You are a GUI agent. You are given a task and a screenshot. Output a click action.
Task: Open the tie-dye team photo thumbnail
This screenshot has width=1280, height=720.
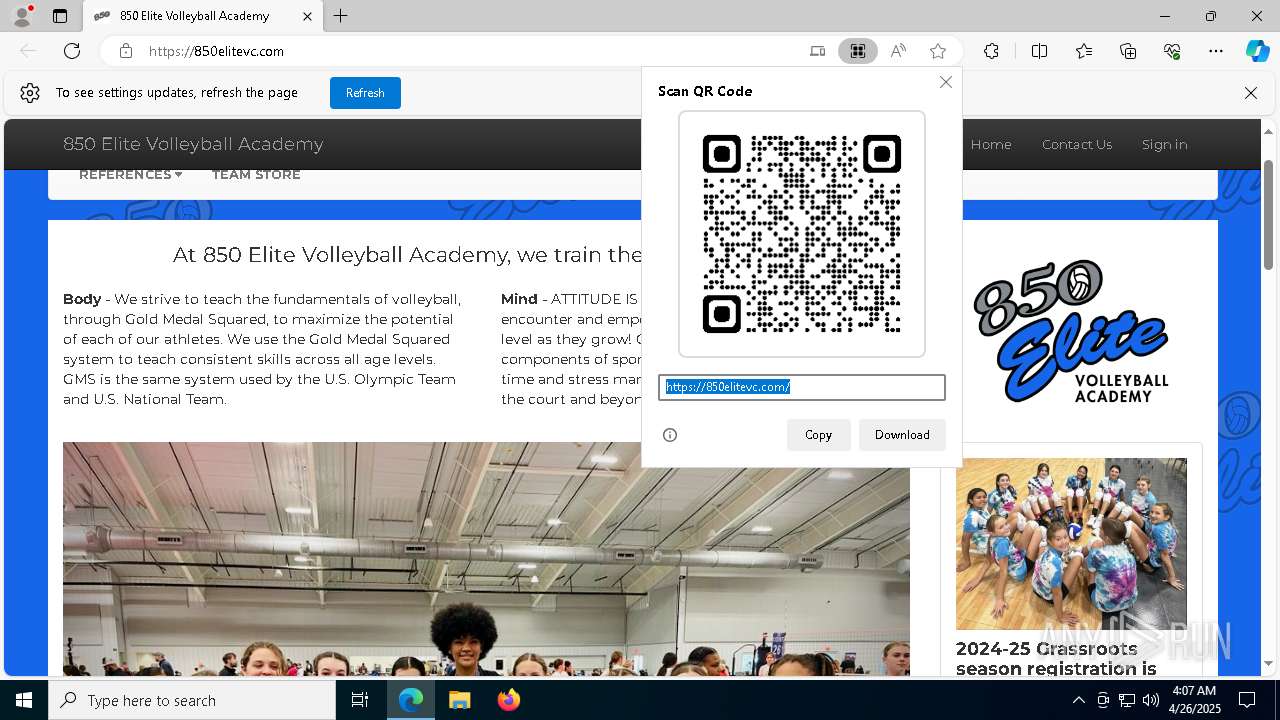(x=1071, y=544)
